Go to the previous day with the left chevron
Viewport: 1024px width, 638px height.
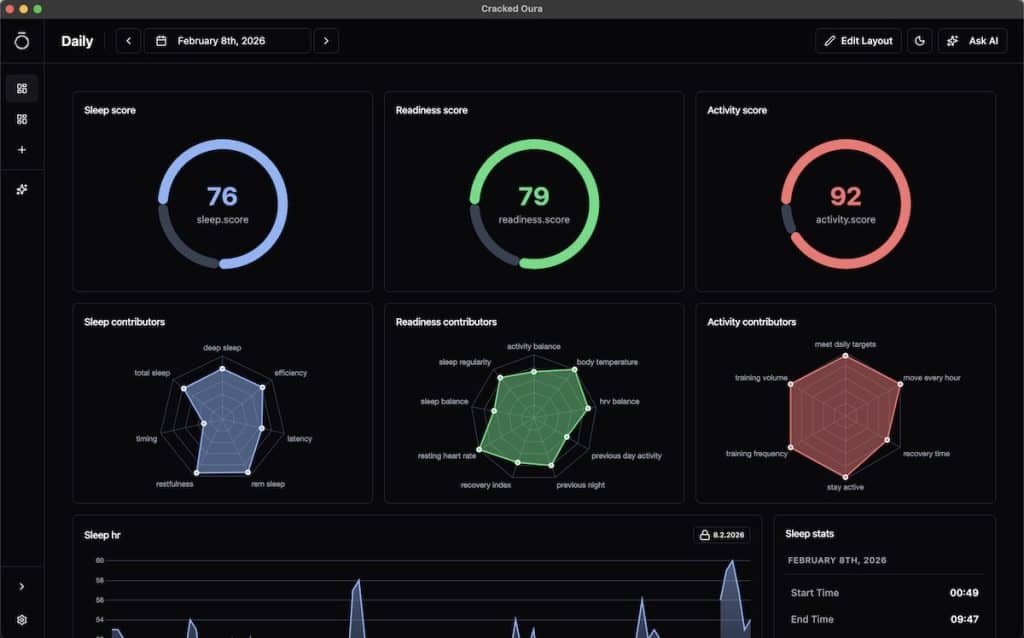click(127, 41)
